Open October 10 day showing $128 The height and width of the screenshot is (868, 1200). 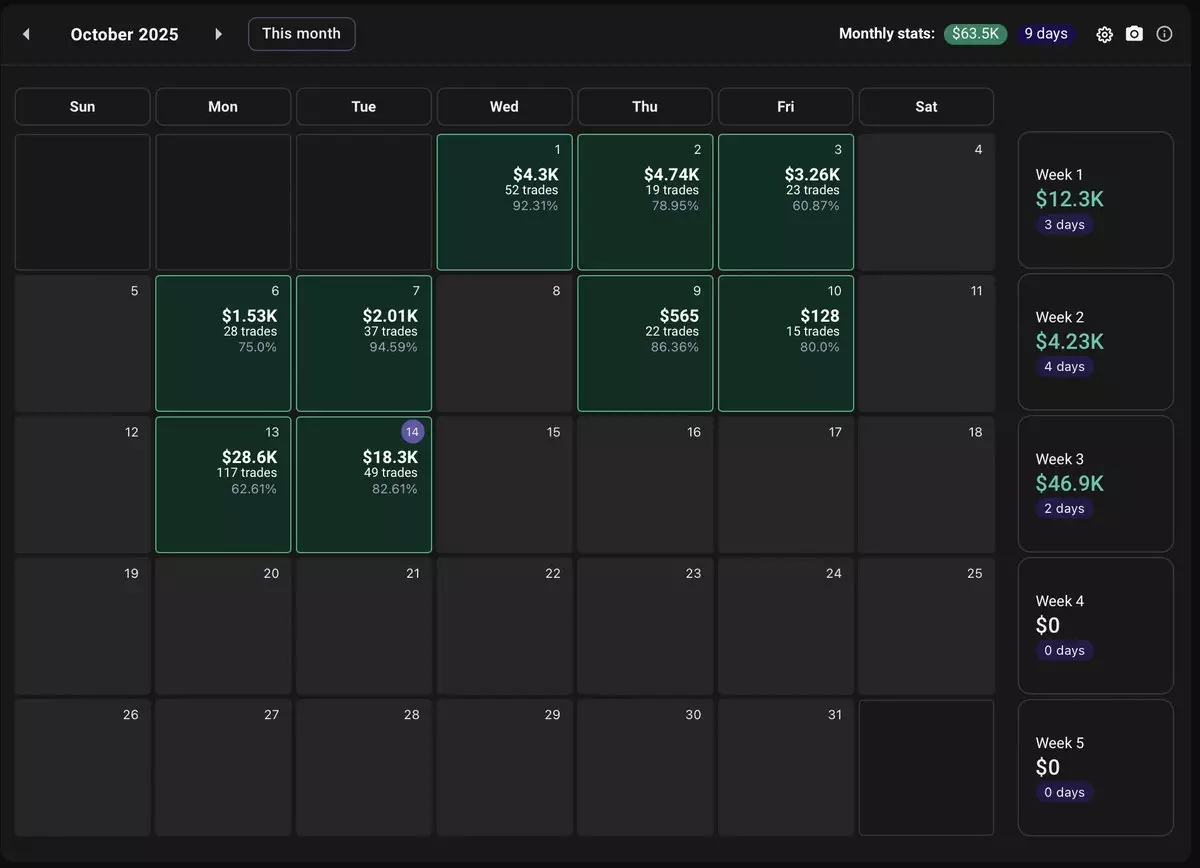[x=786, y=343]
